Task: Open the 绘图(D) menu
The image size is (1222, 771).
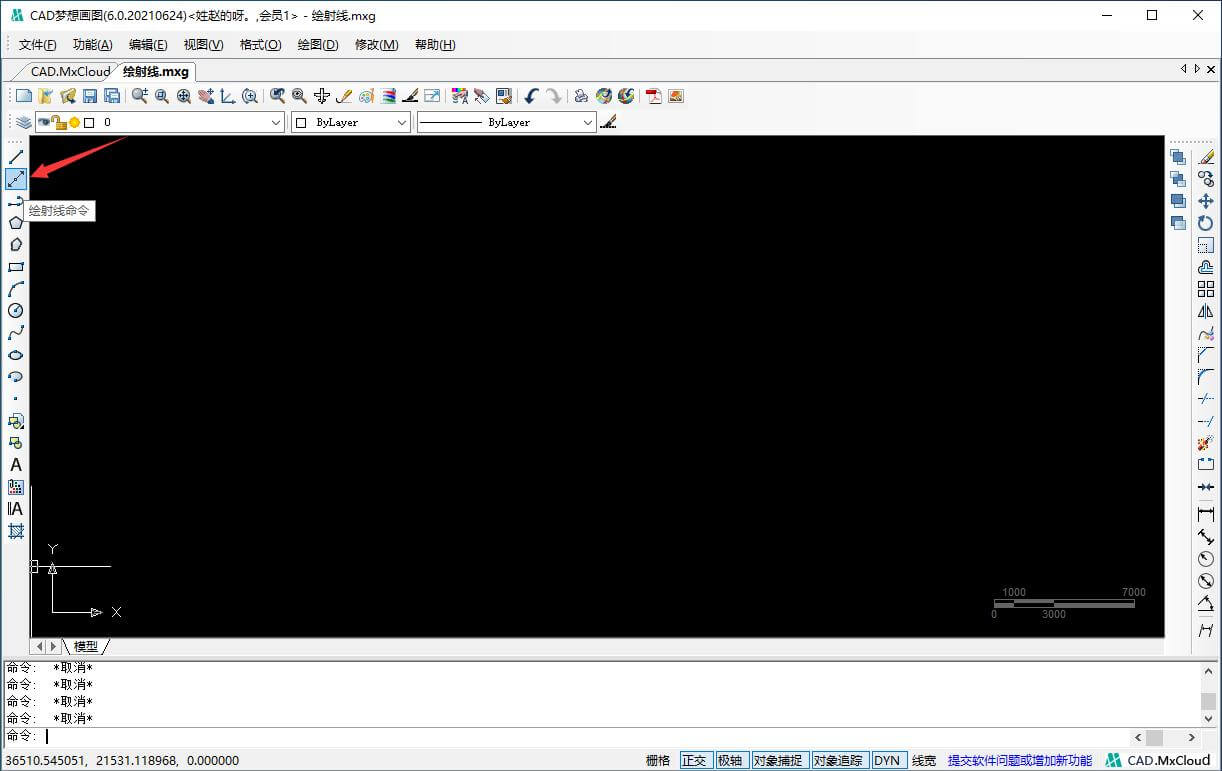Action: 318,45
